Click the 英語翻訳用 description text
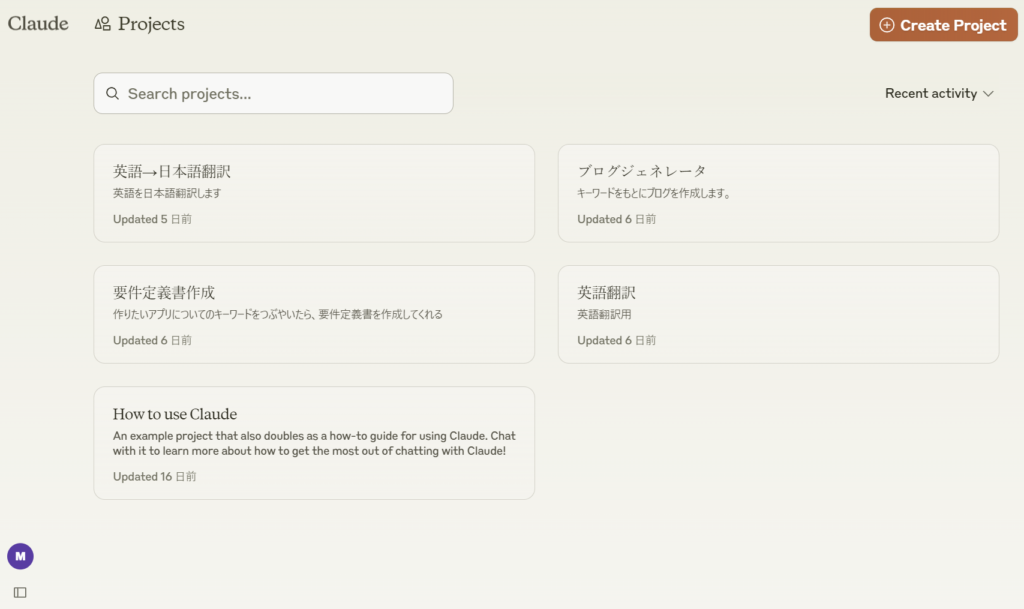 [604, 314]
